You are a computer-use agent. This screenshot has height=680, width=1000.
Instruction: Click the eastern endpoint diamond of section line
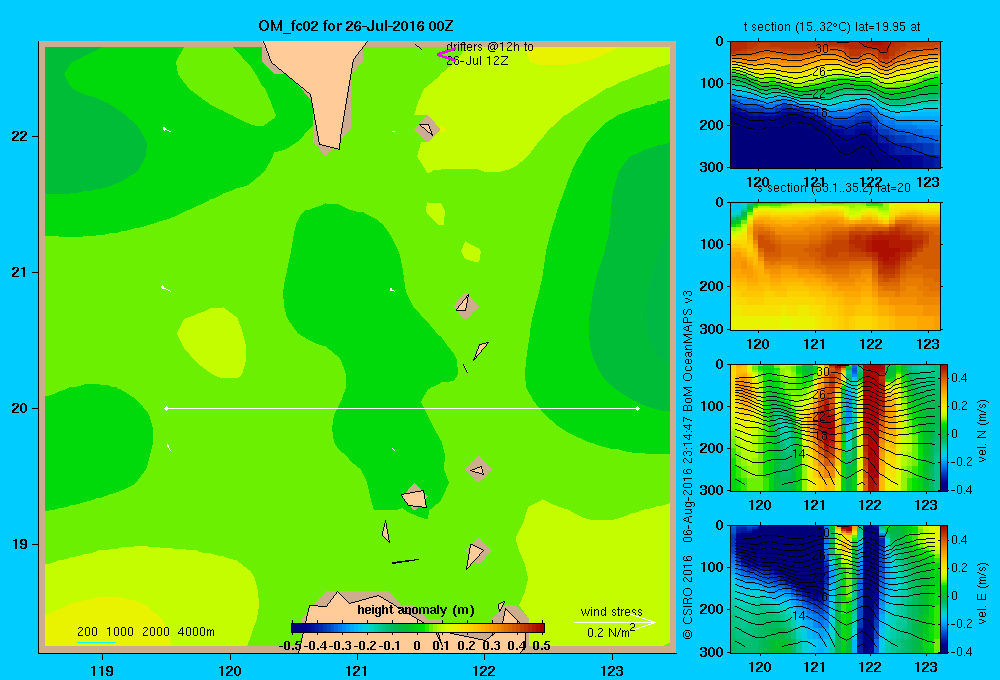[x=637, y=408]
